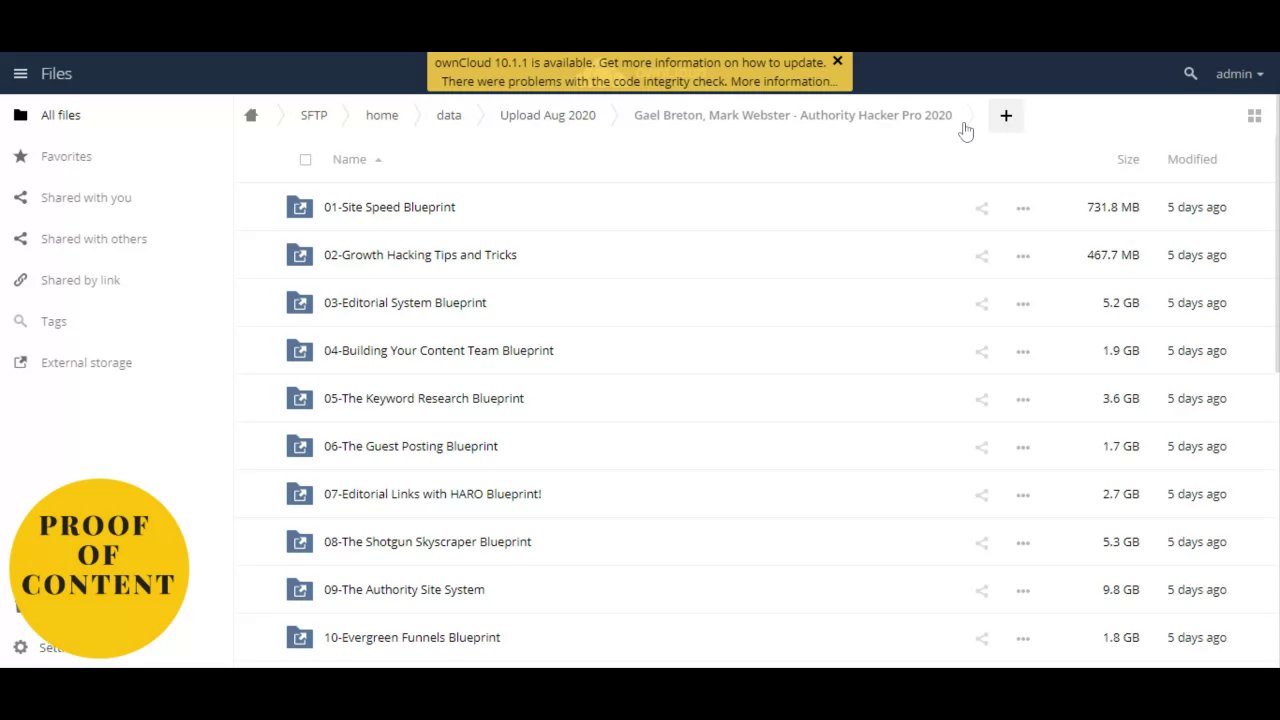
Task: Share 09-The Authority Site System
Action: pos(982,590)
